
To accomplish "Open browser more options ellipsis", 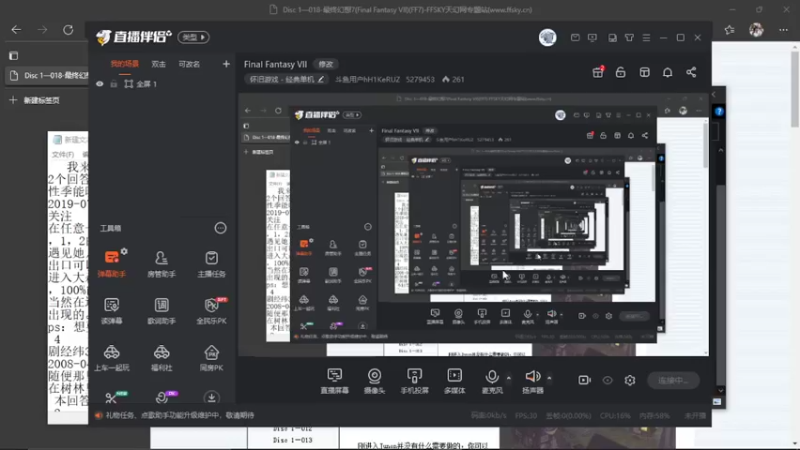I will tap(783, 30).
